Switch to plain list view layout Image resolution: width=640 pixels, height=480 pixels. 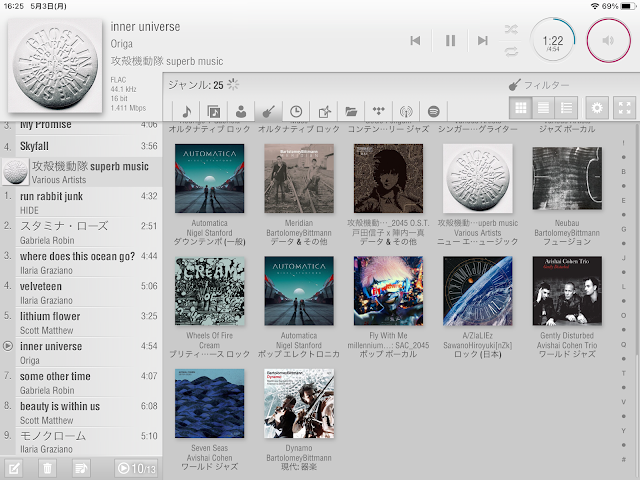[543, 108]
